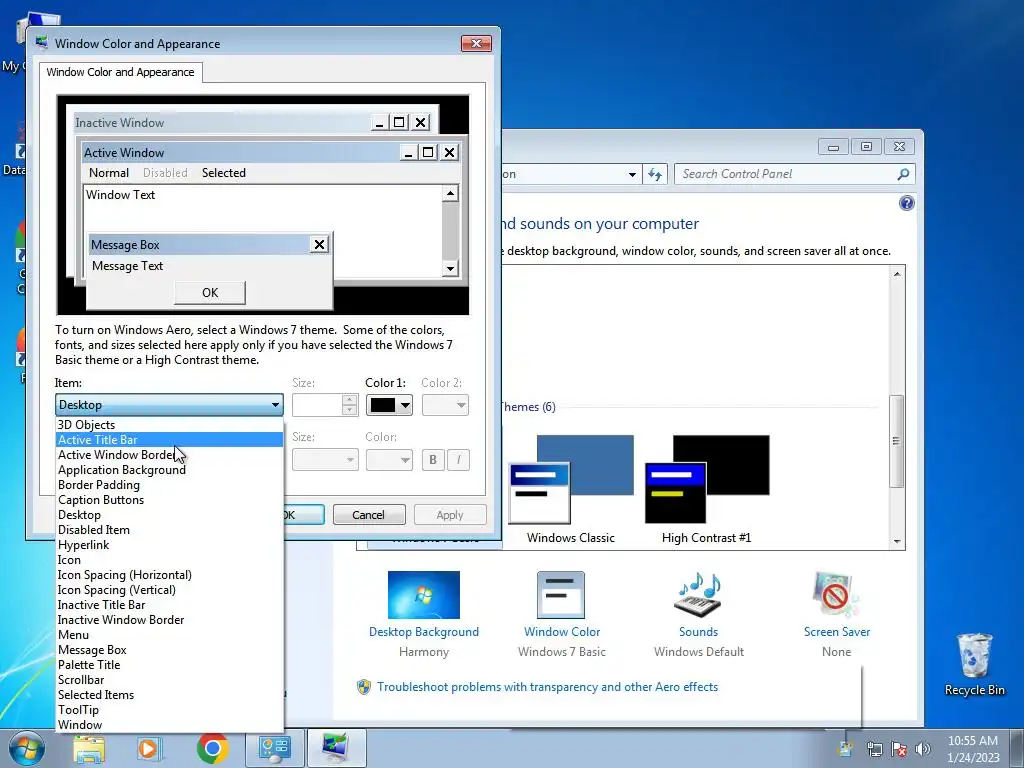Open Window Color settings icon
This screenshot has height=768, width=1024.
click(x=561, y=595)
